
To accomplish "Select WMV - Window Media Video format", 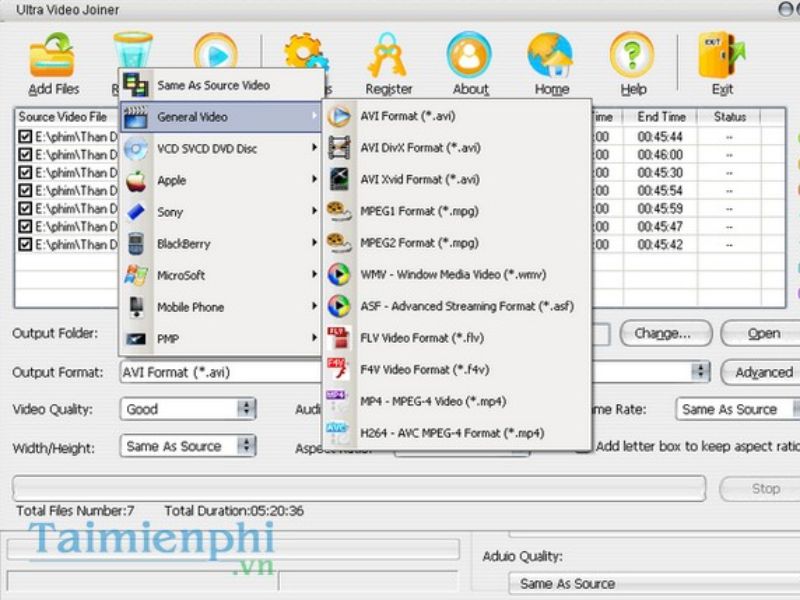I will coord(439,274).
